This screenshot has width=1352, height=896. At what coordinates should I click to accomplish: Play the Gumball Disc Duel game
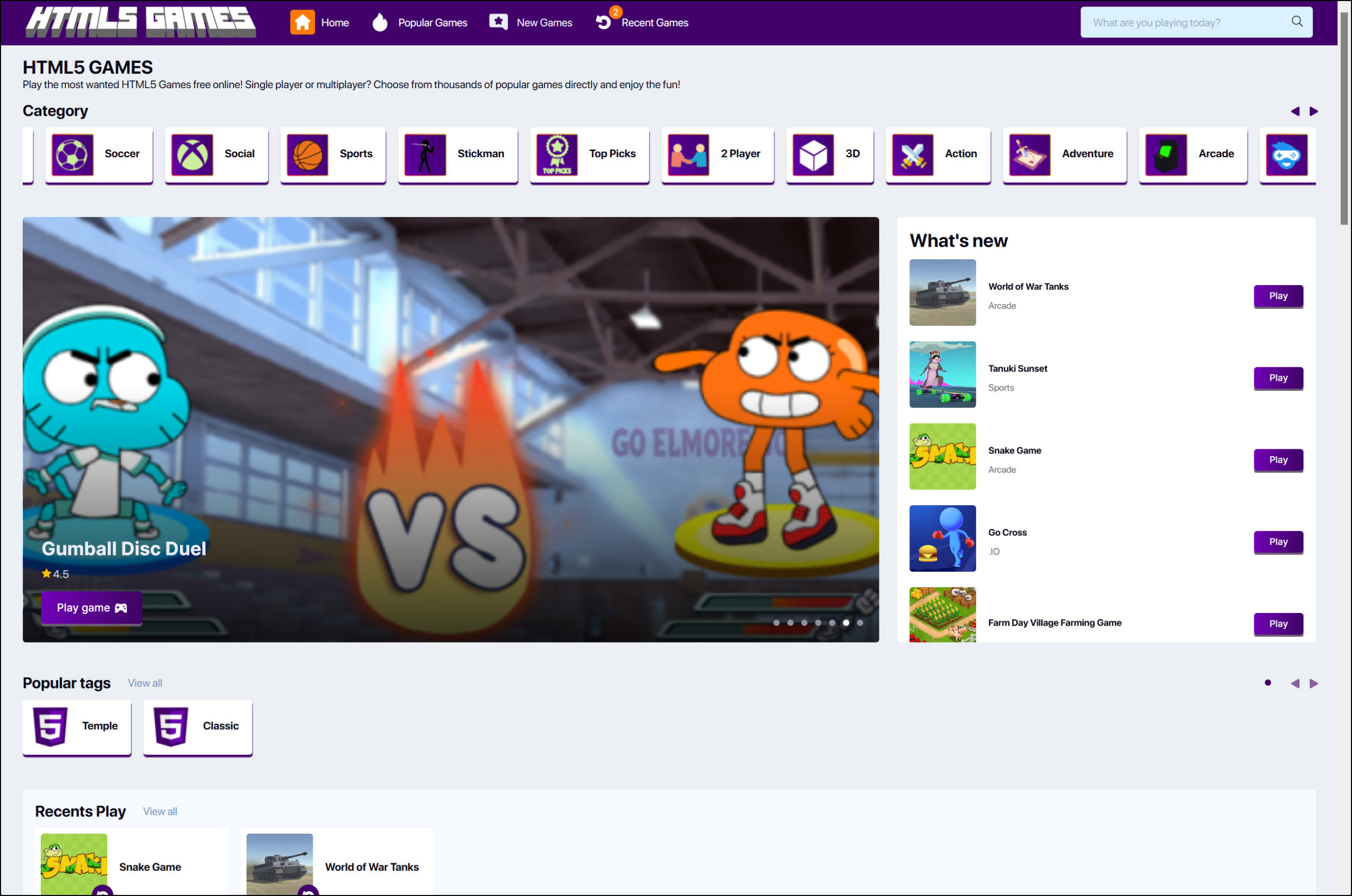91,607
